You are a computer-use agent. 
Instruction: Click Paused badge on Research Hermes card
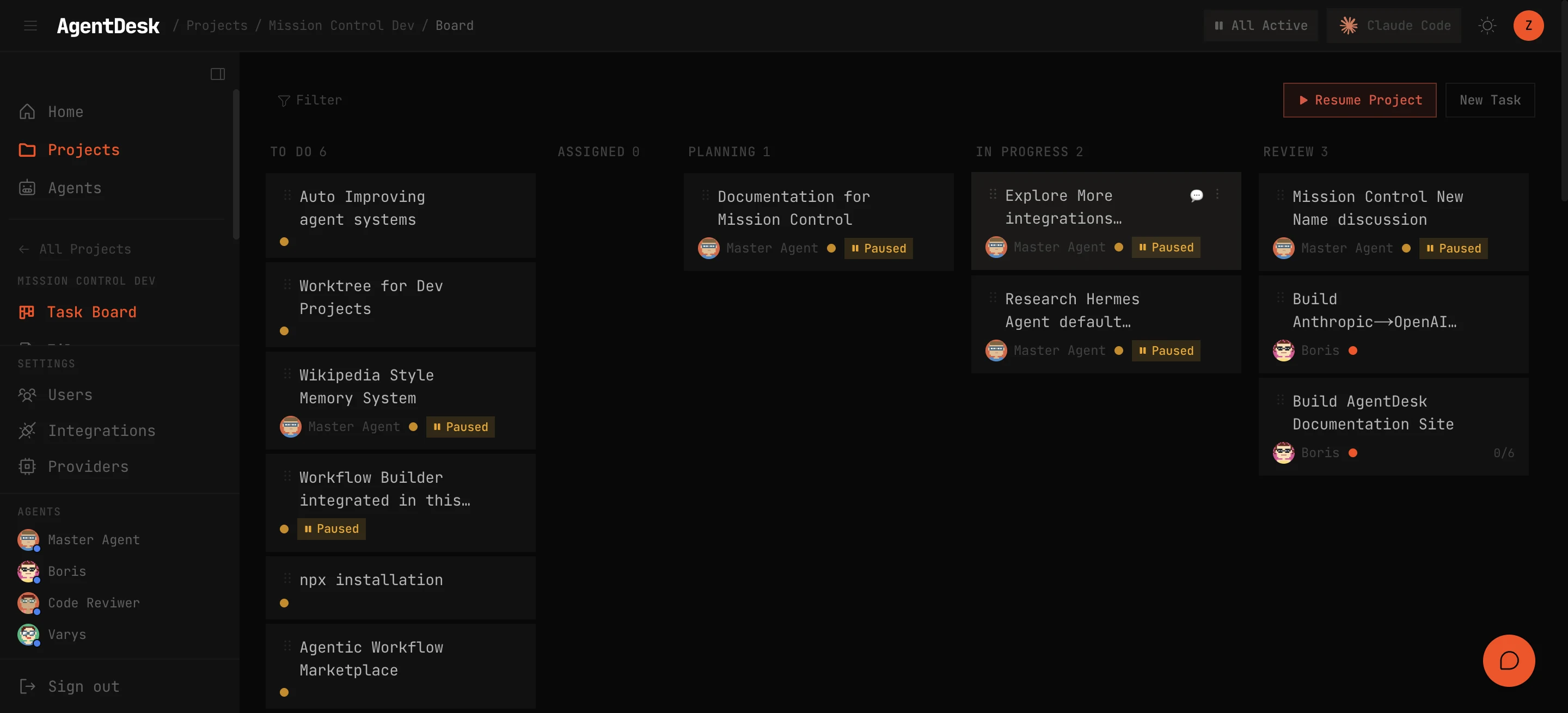point(1166,351)
